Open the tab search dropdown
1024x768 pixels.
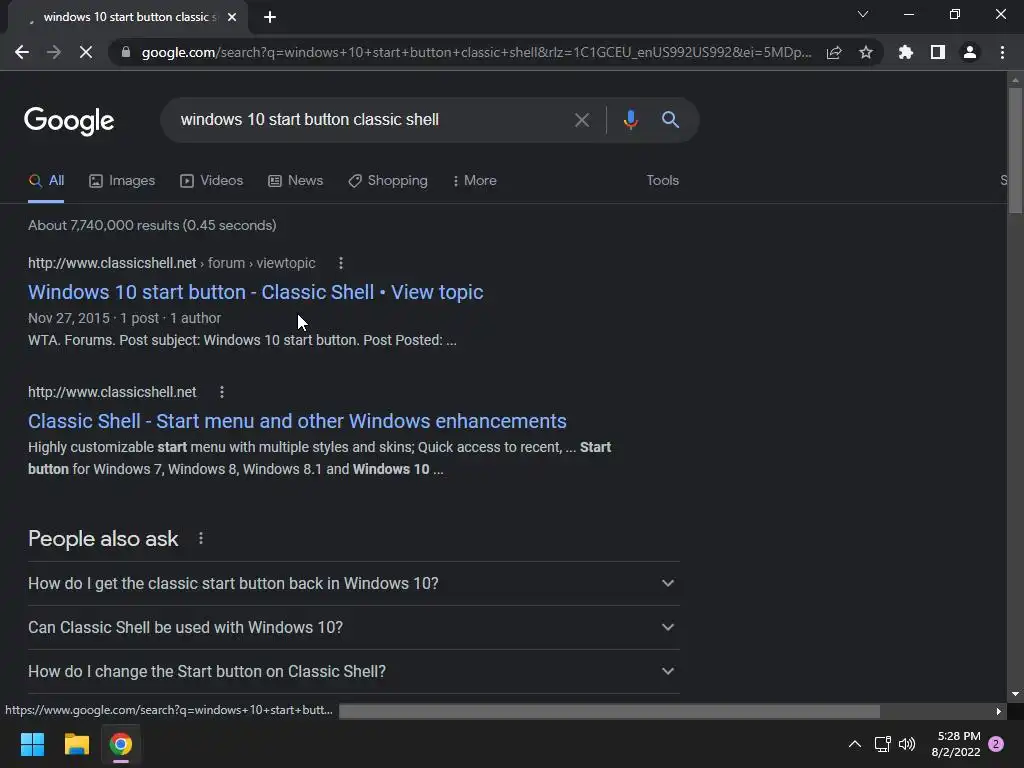click(x=863, y=14)
